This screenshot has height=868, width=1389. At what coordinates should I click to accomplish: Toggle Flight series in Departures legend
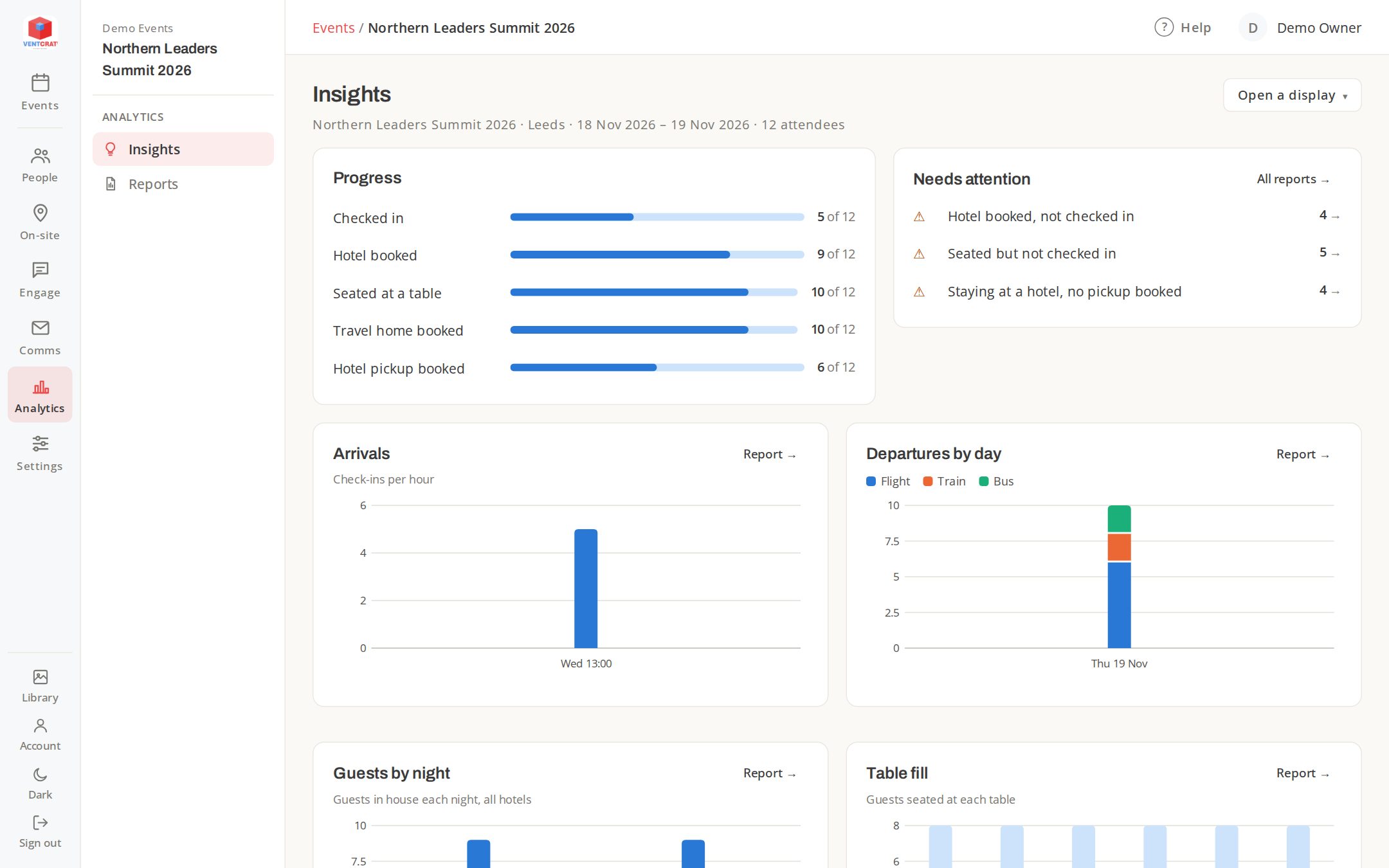pyautogui.click(x=888, y=481)
